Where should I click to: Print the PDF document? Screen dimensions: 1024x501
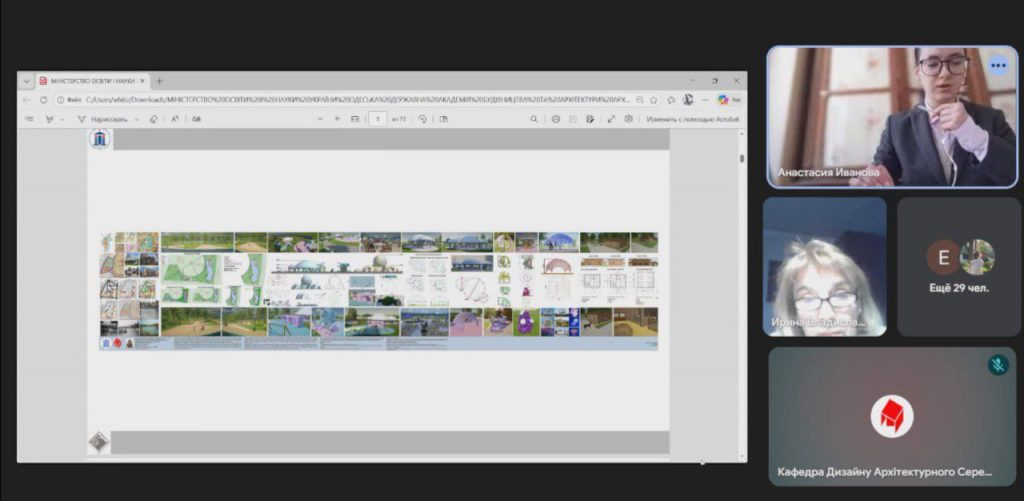tap(556, 118)
